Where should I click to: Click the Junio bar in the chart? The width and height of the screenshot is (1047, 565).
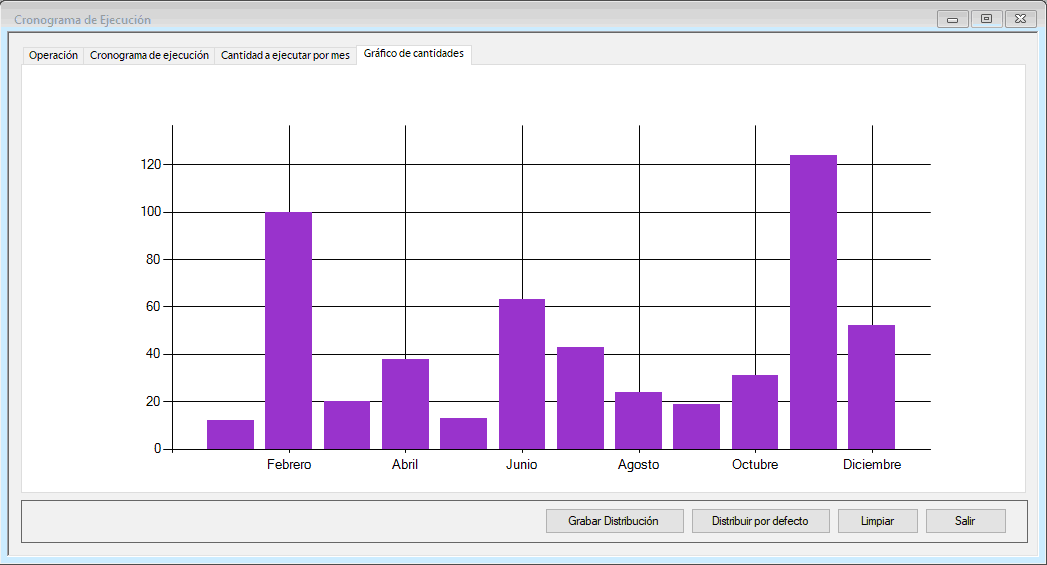(522, 374)
